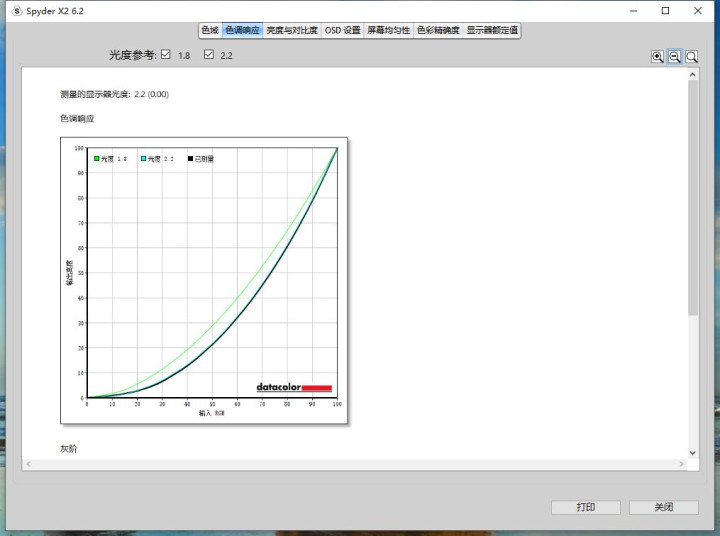
Task: Click the measured gamma text 2.2 (0.00)
Action: pos(152,94)
